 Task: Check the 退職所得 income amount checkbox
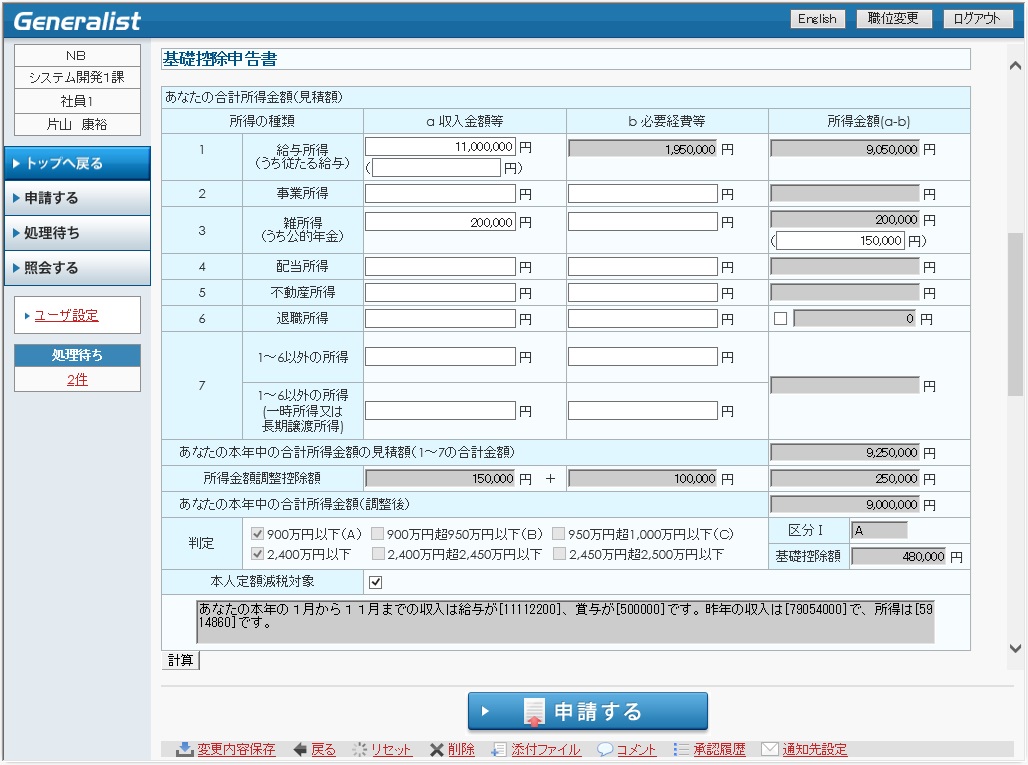click(781, 319)
